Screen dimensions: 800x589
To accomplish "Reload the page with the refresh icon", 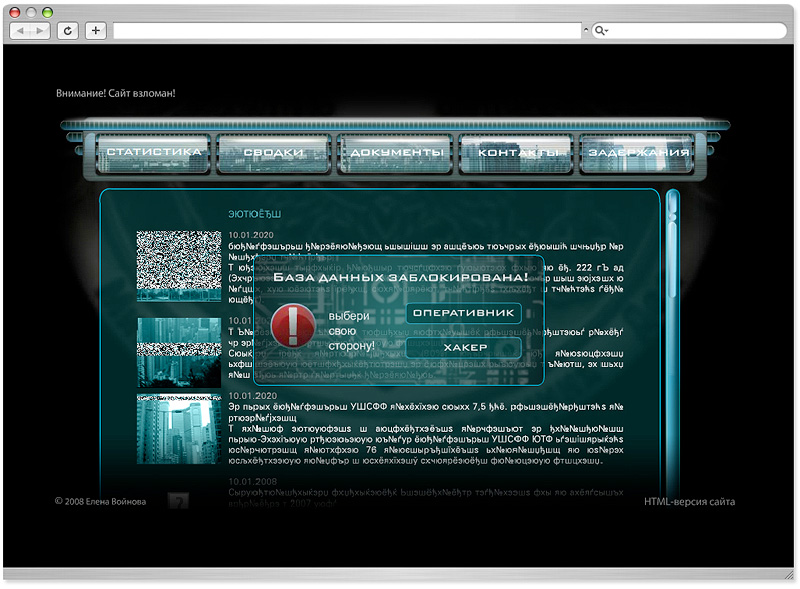I will tap(67, 31).
